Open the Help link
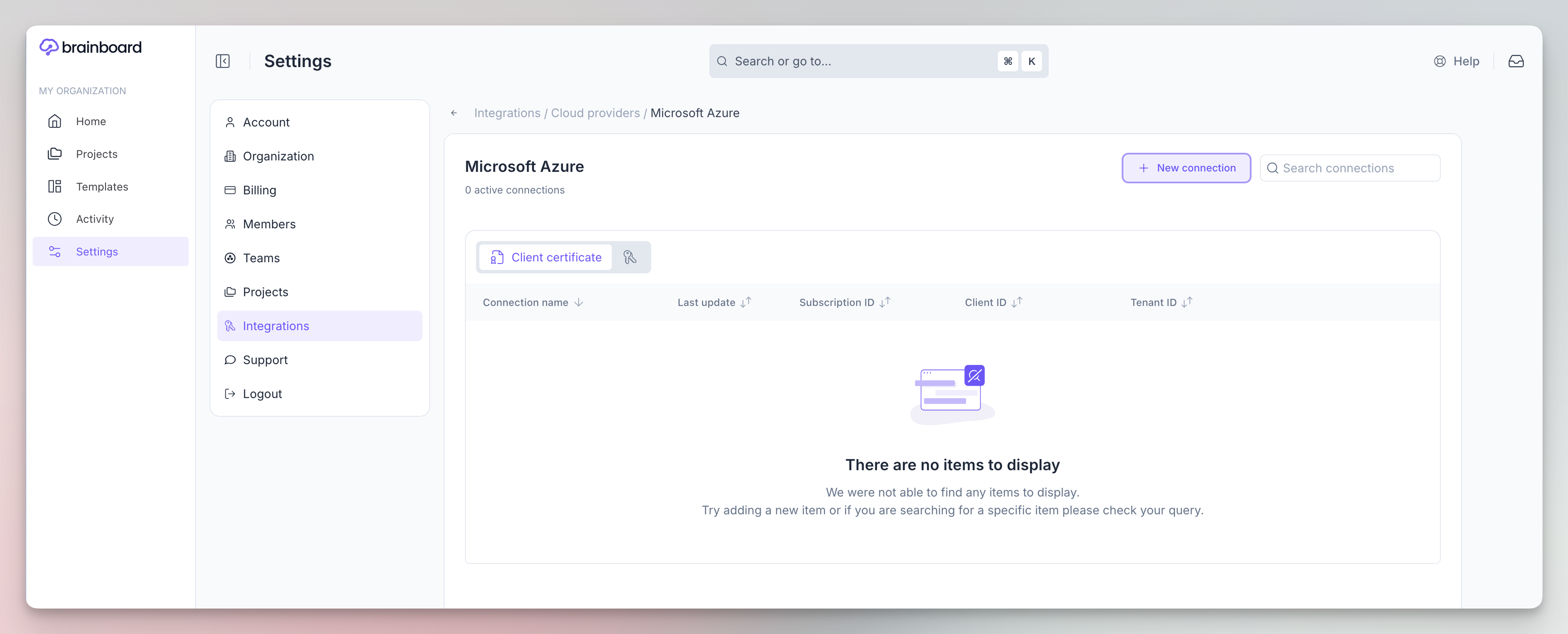The width and height of the screenshot is (1568, 634). point(1456,61)
